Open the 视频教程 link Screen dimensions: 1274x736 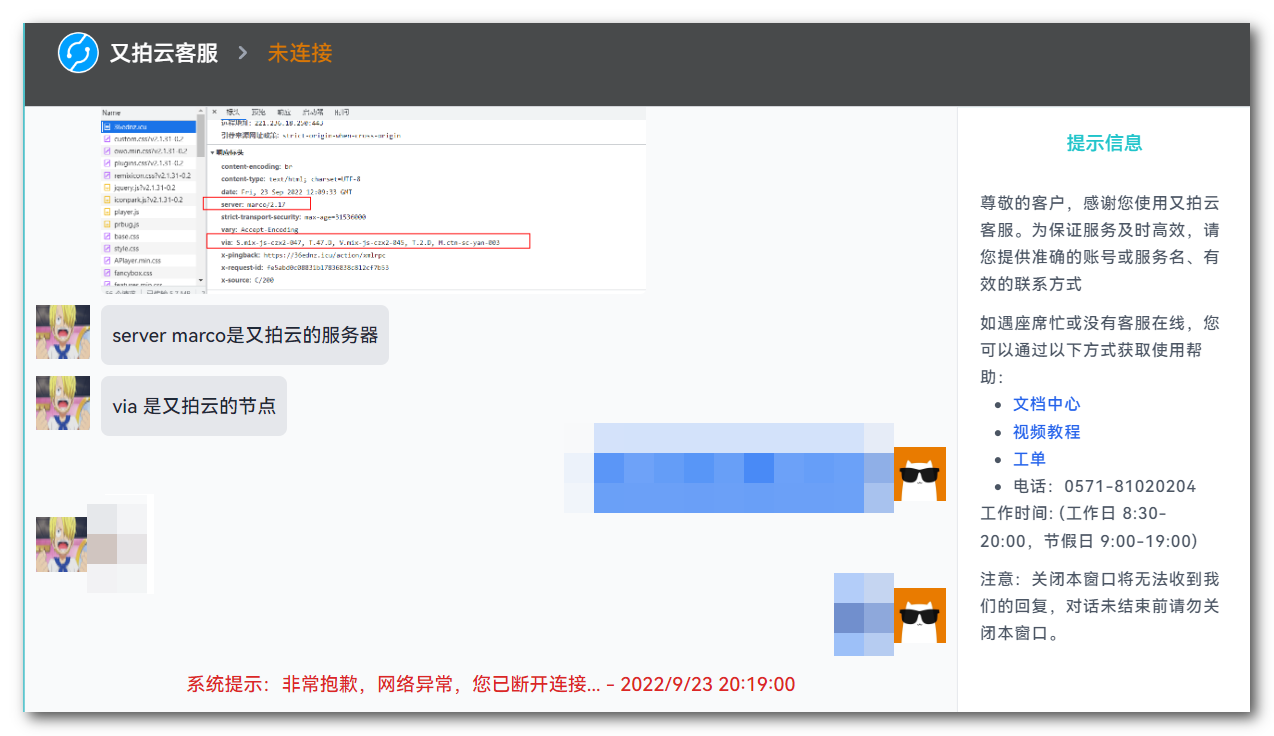[1046, 432]
